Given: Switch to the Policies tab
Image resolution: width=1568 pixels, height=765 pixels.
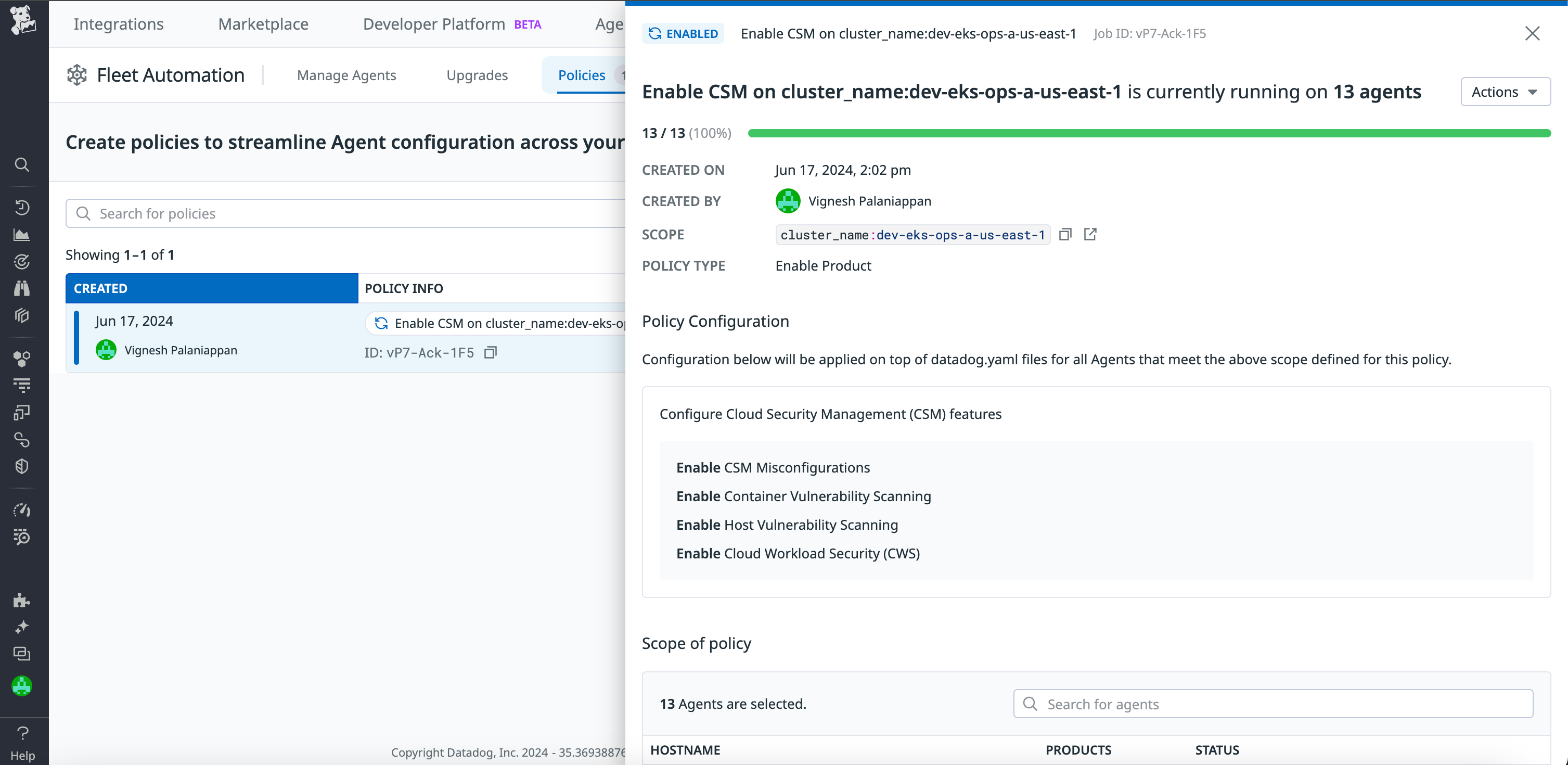Looking at the screenshot, I should 582,74.
